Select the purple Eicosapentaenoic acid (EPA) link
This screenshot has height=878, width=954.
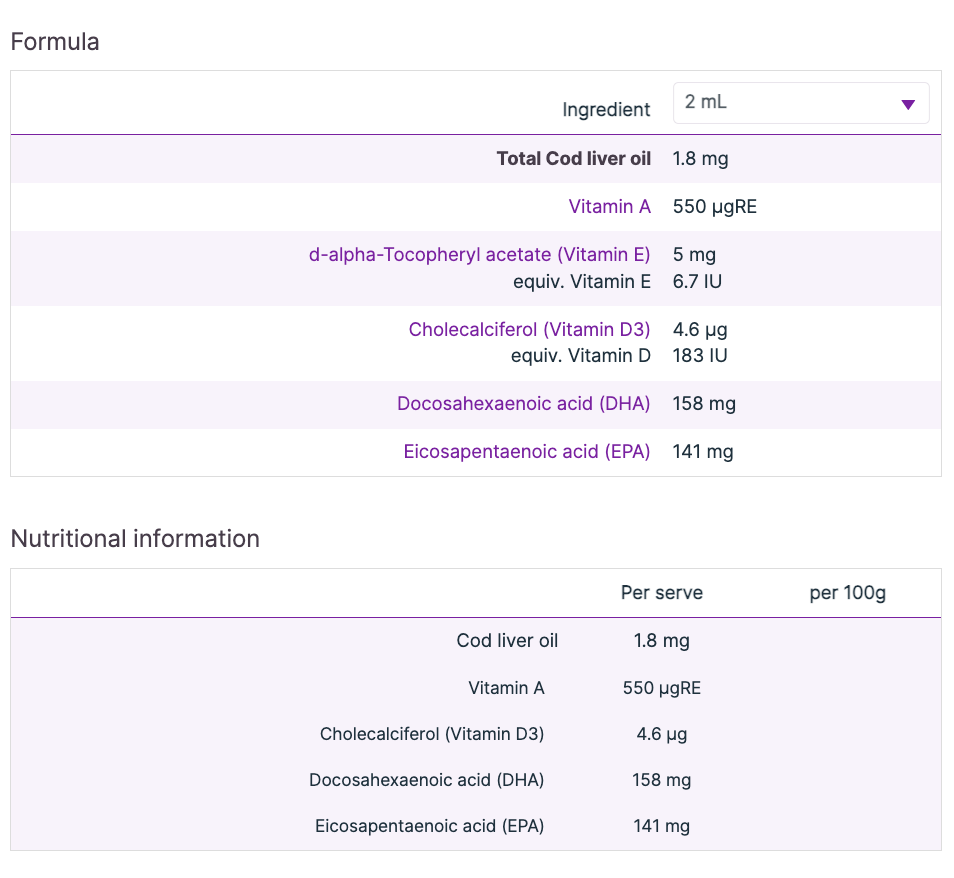tap(526, 452)
